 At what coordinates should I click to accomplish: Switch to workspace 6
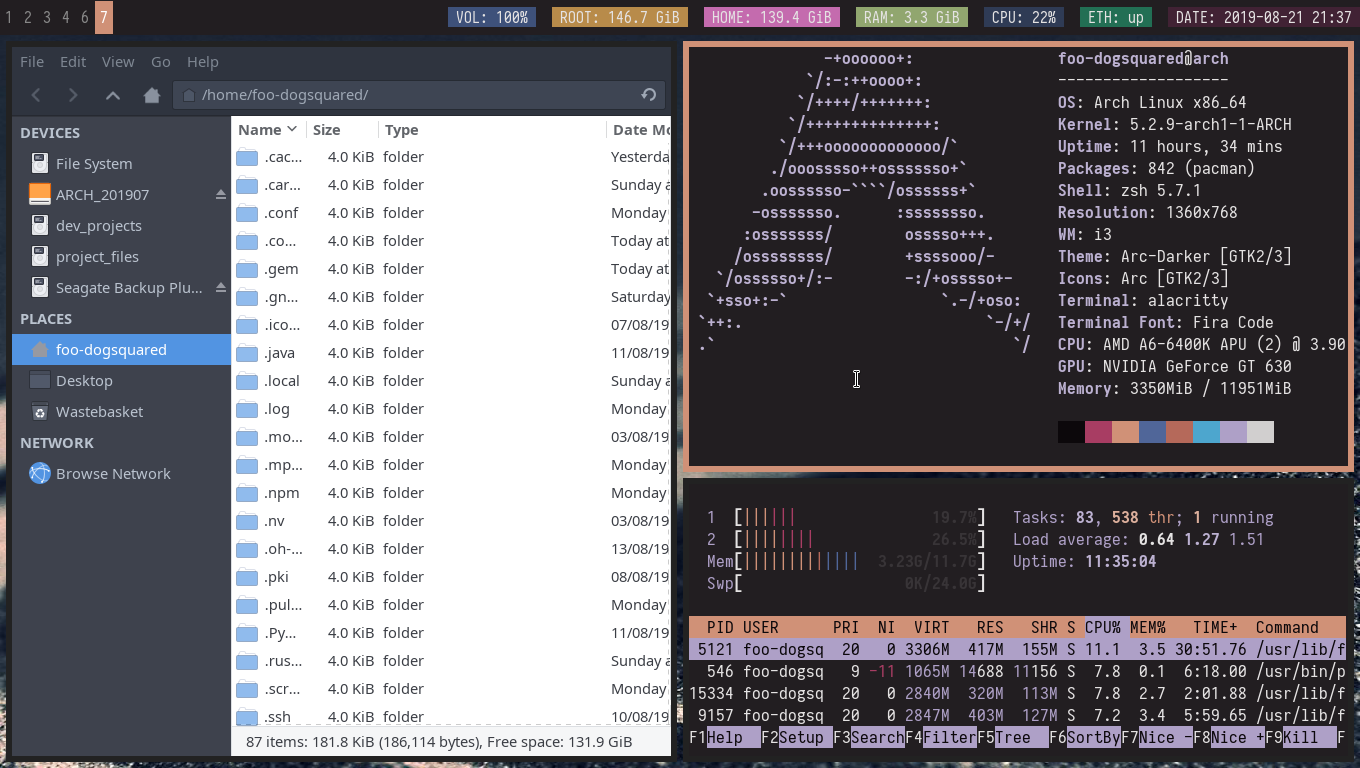point(85,17)
